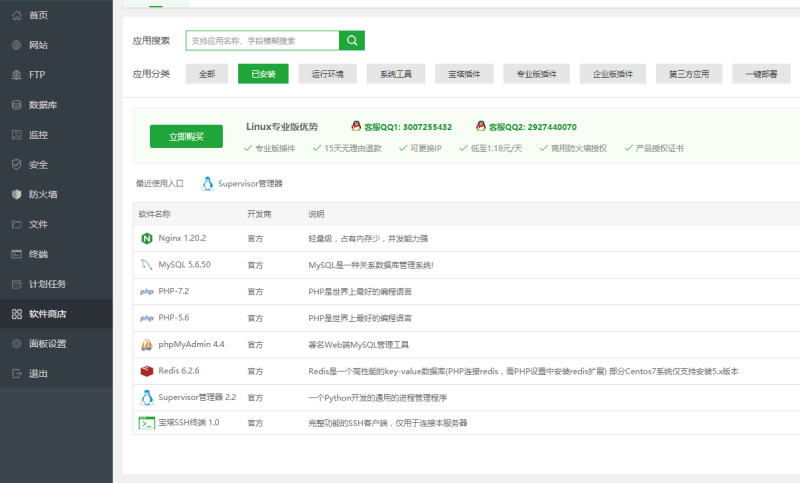Click the home icon in sidebar
800x483 pixels.
pyautogui.click(x=17, y=15)
